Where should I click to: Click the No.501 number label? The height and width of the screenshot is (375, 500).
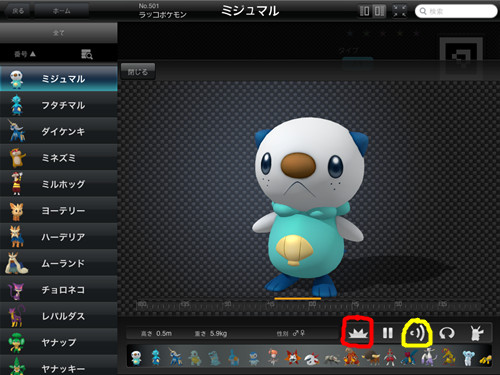tap(149, 6)
